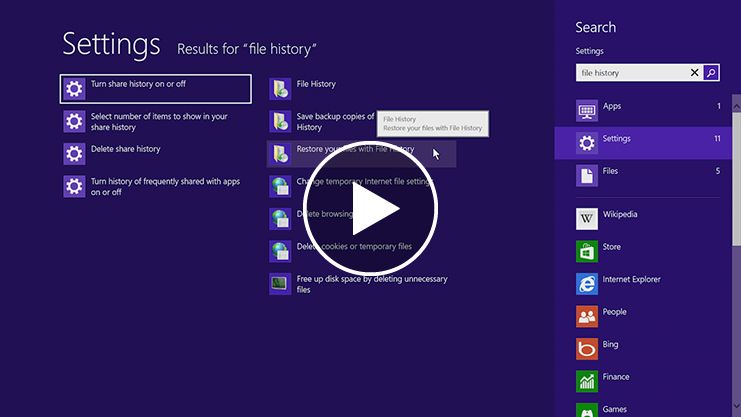Open the People app icon
Screen dimensions: 741x417
tap(587, 315)
